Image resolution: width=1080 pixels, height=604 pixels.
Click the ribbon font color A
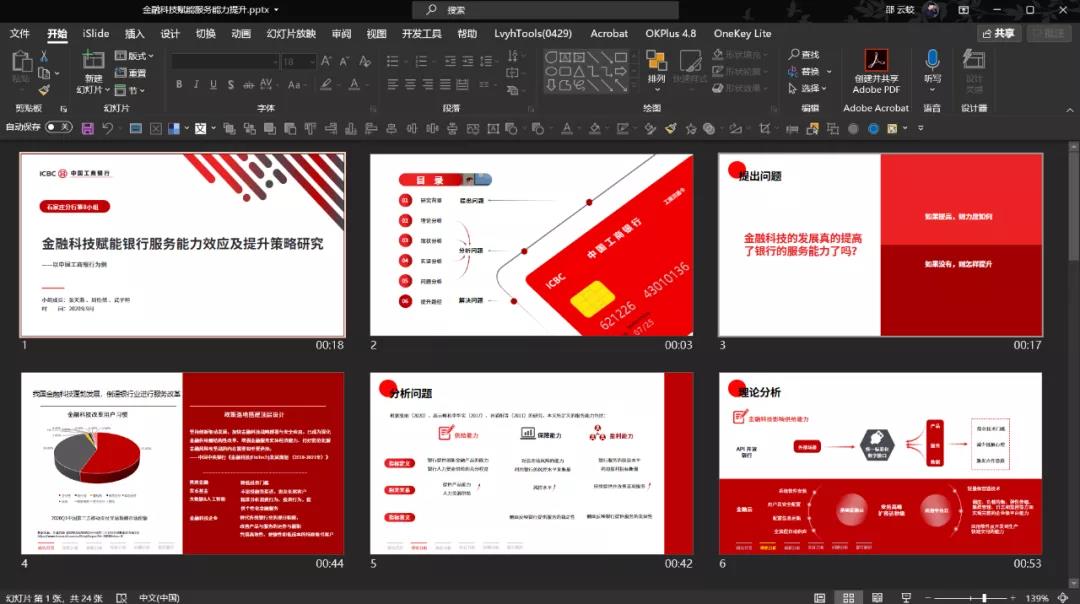pyautogui.click(x=354, y=85)
